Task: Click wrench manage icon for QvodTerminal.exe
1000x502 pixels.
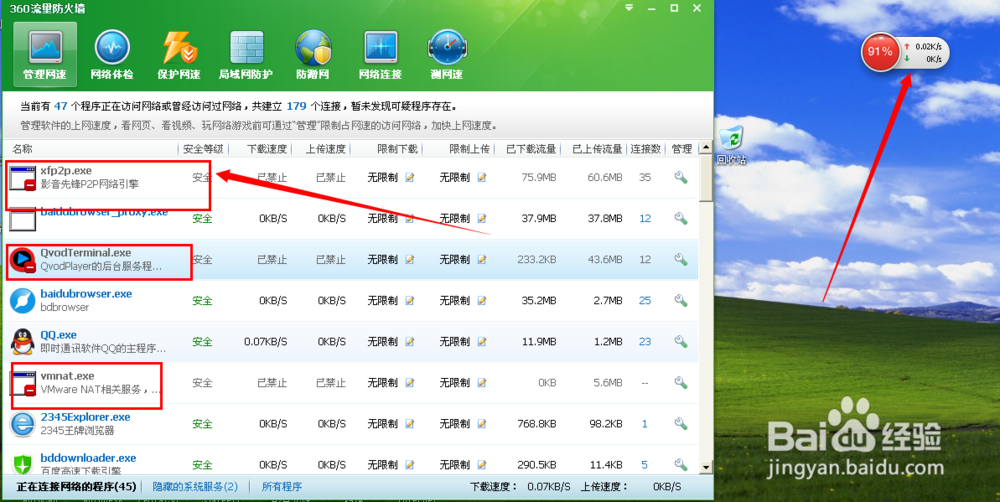Action: pyautogui.click(x=681, y=260)
